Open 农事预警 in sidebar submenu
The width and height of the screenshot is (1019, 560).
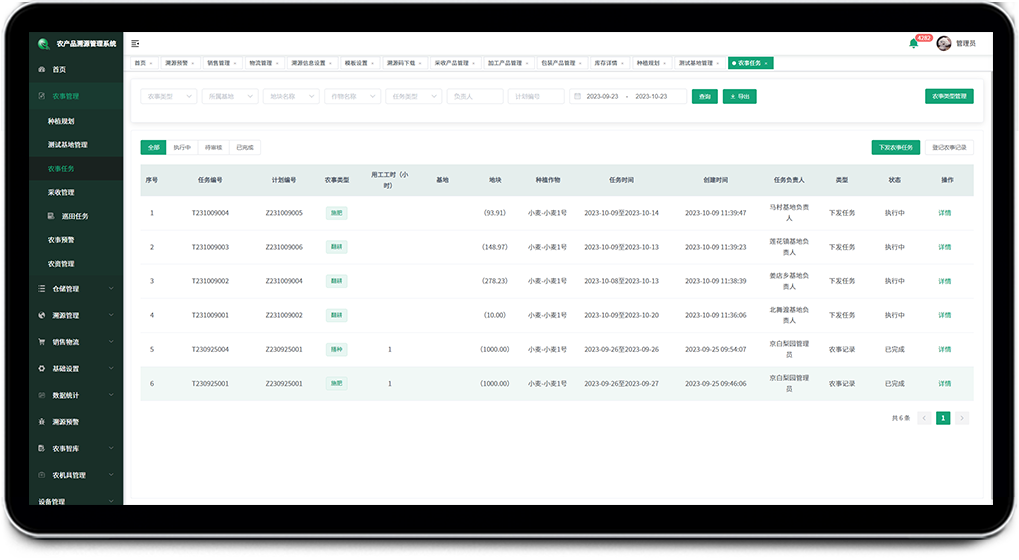60,240
